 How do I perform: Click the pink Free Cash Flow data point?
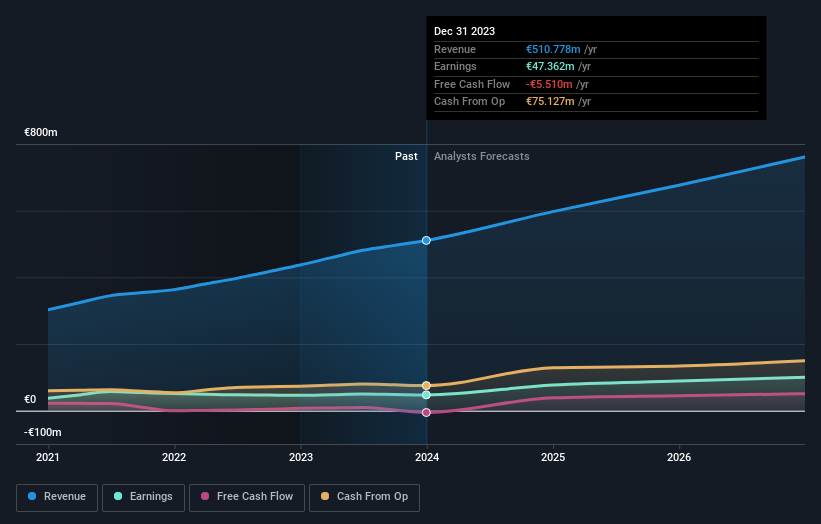pyautogui.click(x=426, y=412)
